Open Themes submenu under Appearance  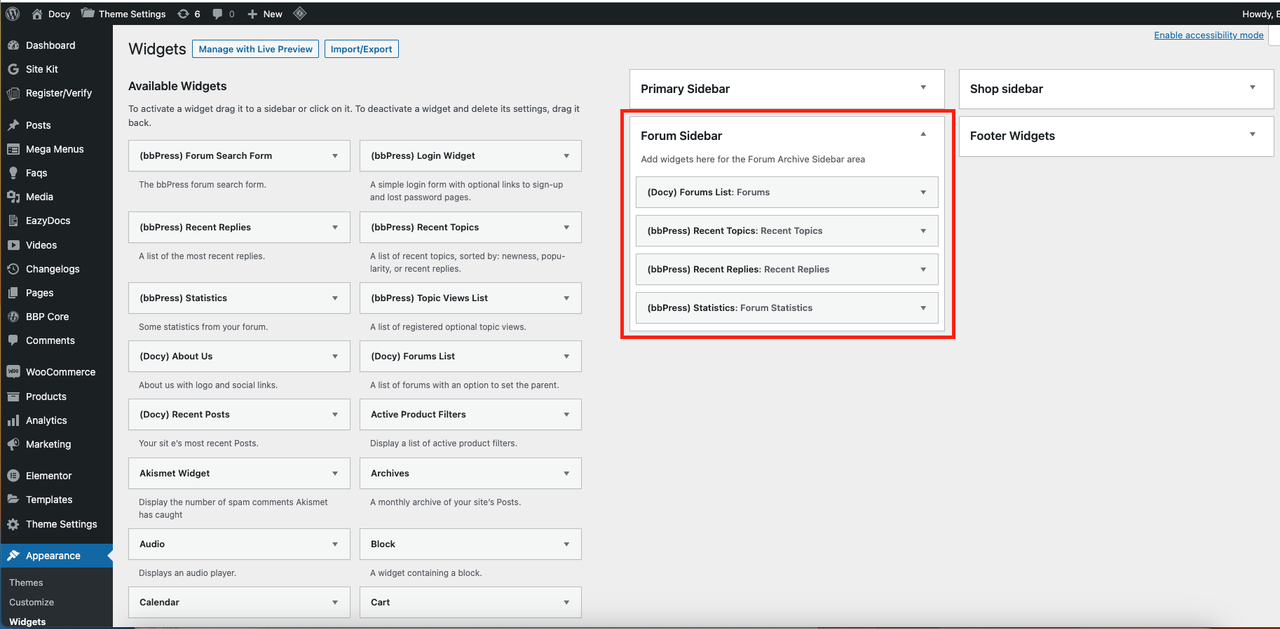point(26,583)
